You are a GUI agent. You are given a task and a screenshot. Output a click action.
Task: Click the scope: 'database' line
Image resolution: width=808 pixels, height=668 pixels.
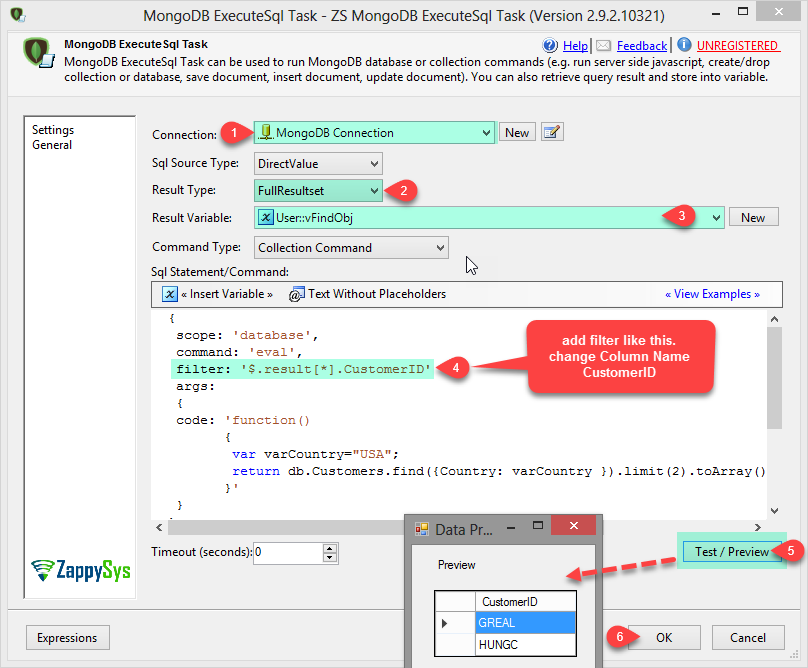(247, 335)
